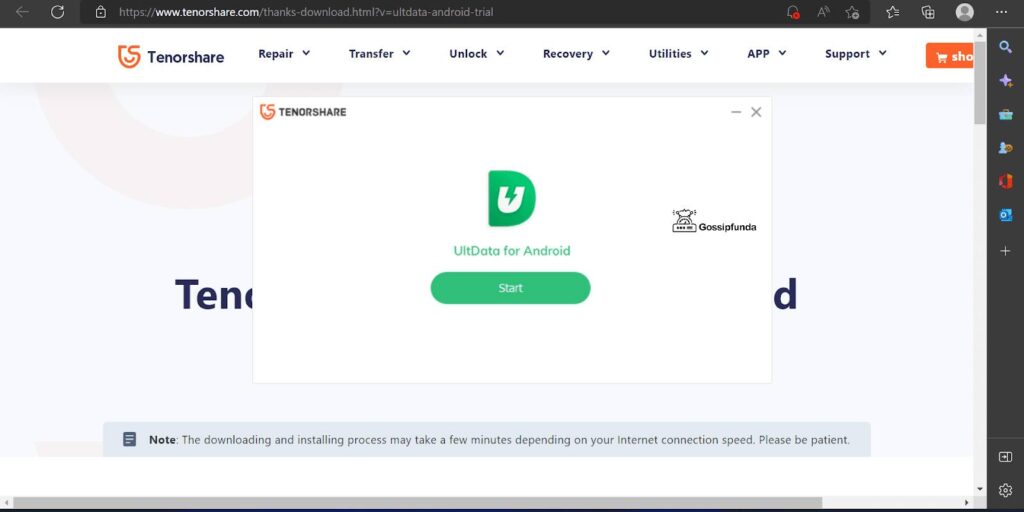Expand the Transfer dropdown menu
Viewport: 1024px width, 512px height.
point(379,54)
